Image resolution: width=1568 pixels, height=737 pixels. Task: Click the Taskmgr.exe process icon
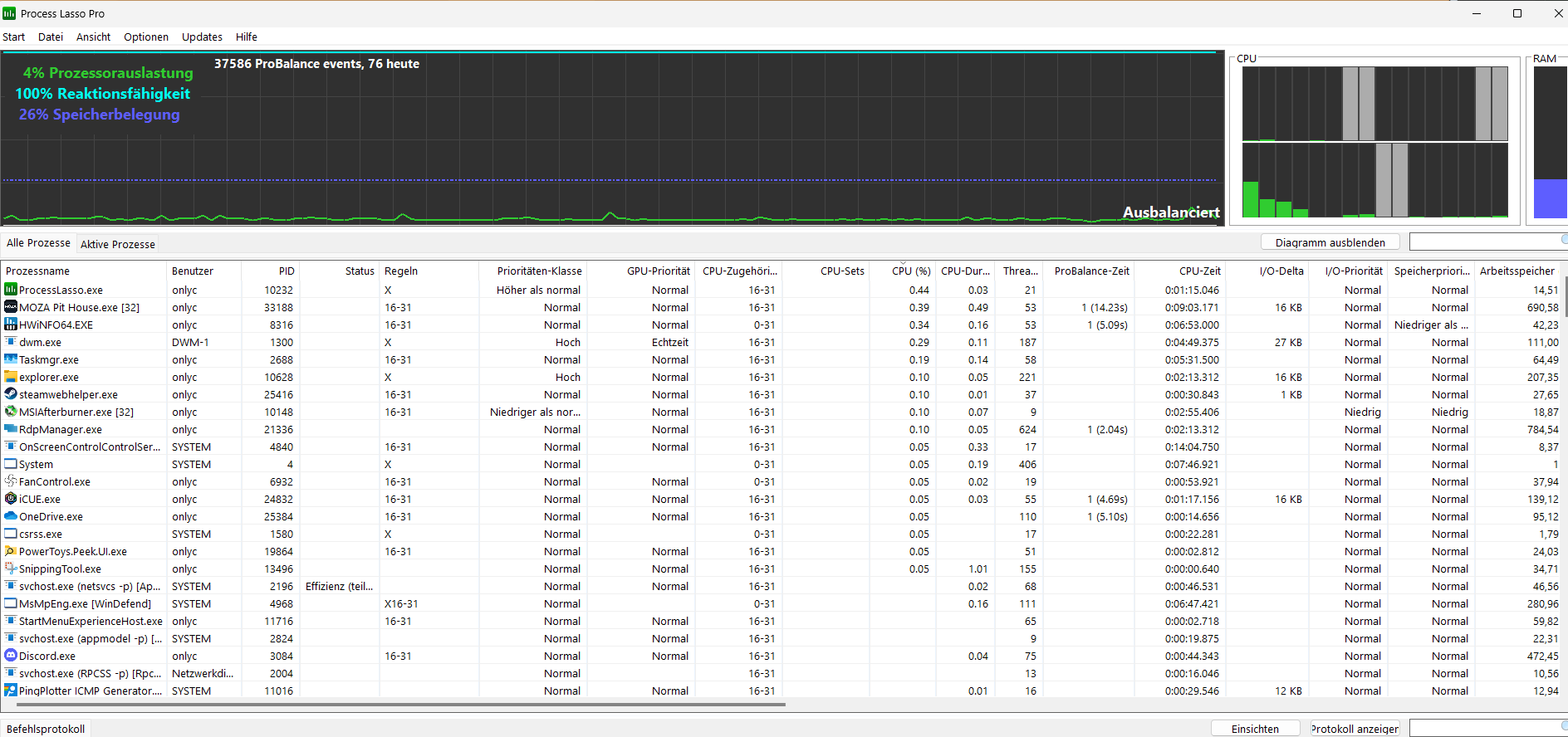click(11, 359)
